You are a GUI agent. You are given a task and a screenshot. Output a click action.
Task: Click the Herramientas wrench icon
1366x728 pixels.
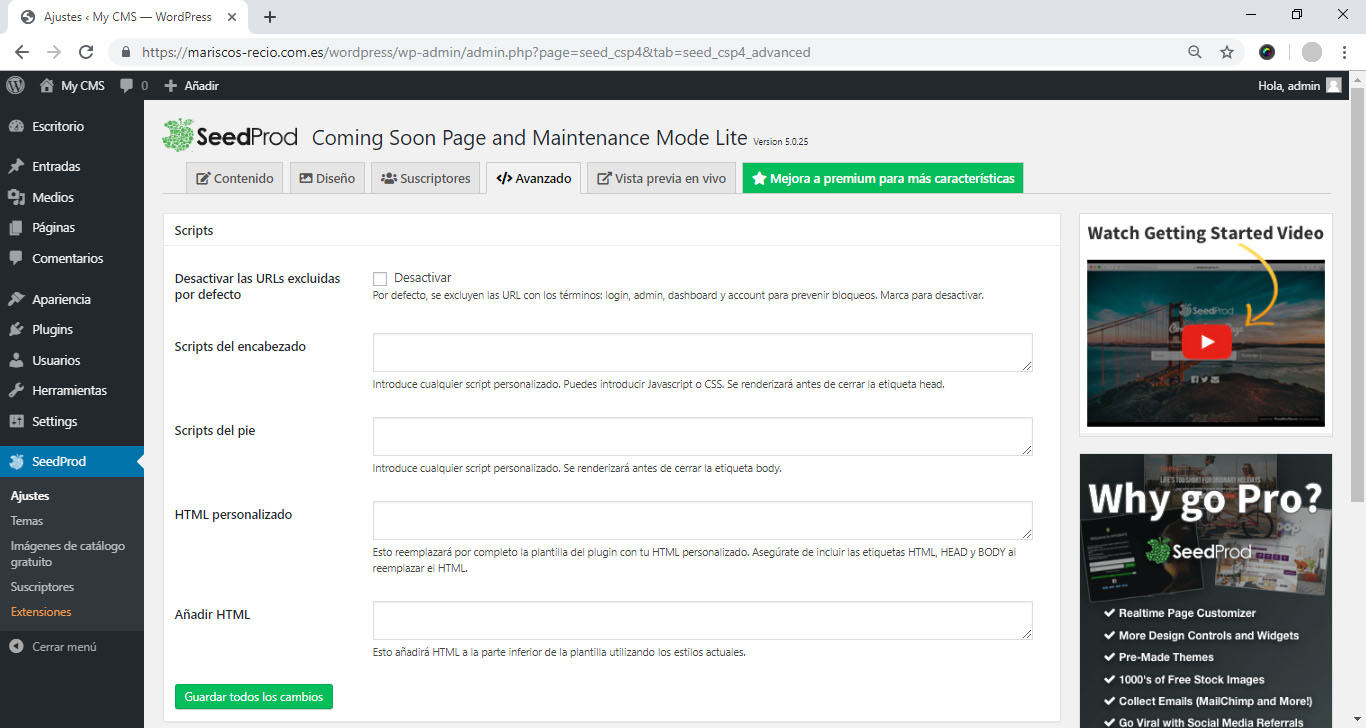16,390
